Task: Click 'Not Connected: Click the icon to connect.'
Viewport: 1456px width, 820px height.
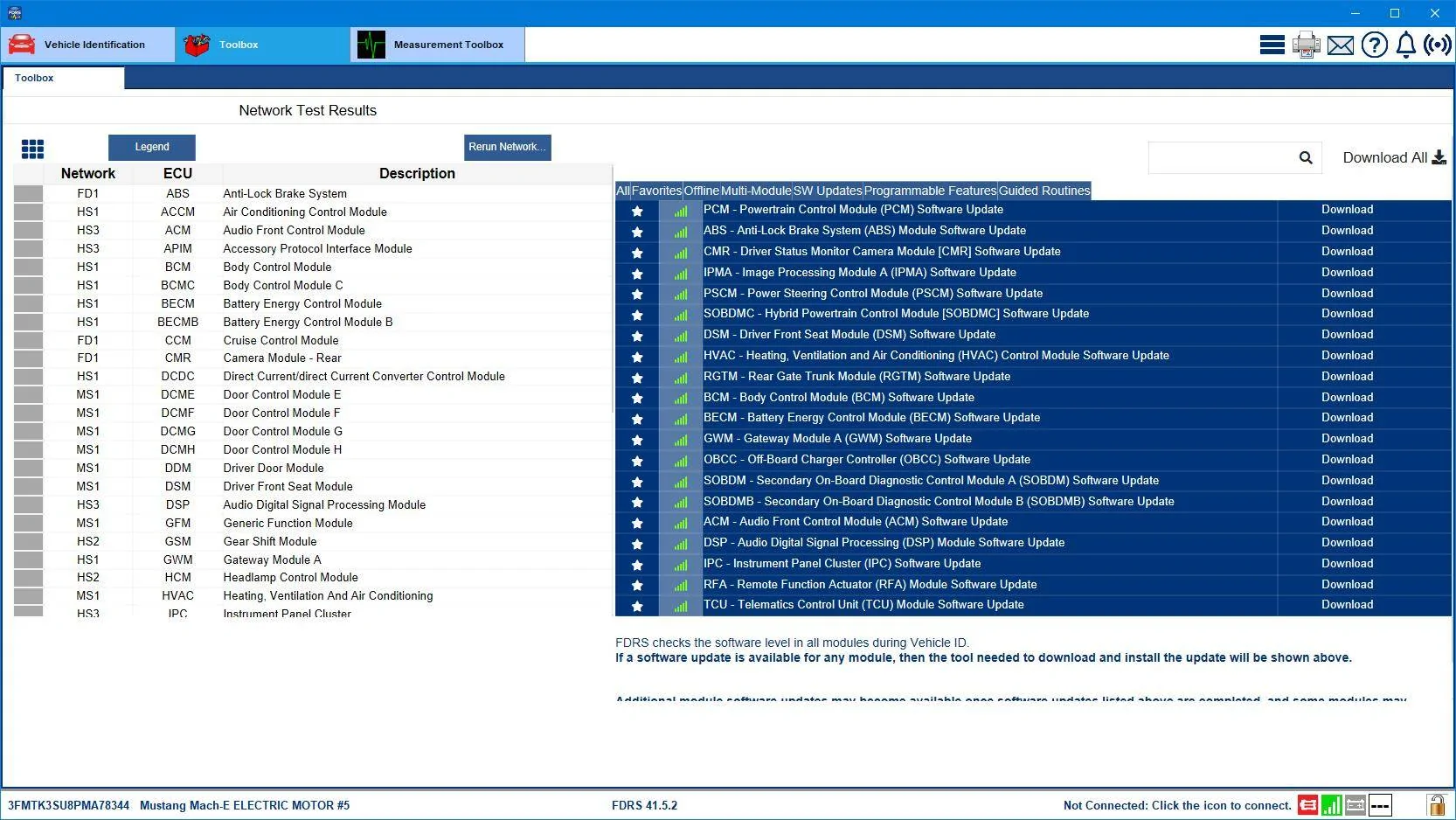Action: pos(1177,805)
